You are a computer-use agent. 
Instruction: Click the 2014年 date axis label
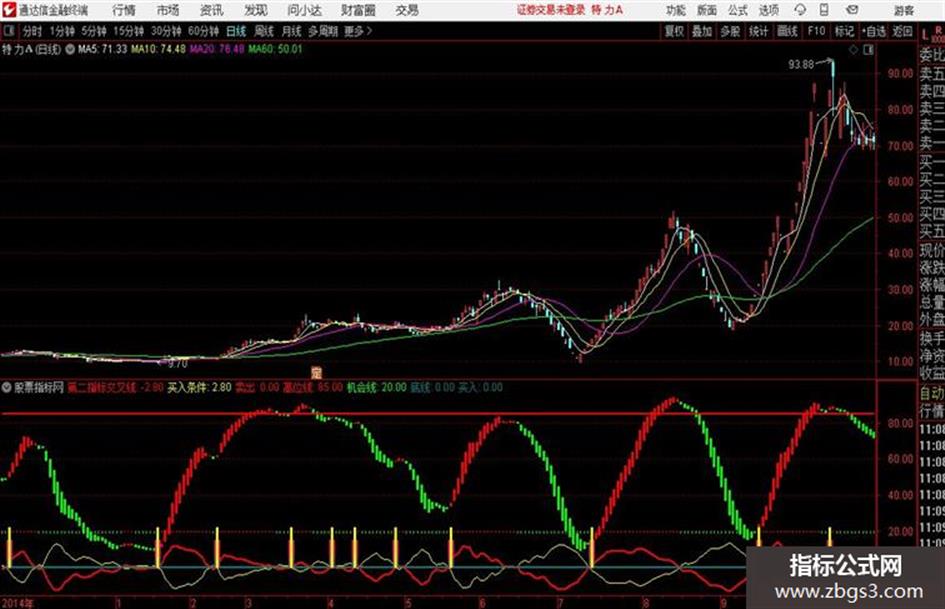18,603
